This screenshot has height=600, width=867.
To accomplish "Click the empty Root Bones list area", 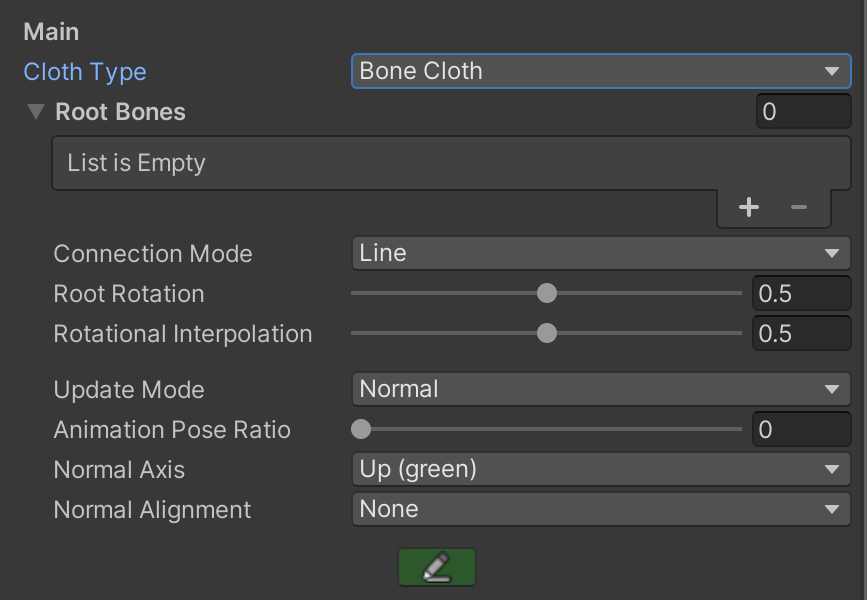I will point(450,163).
